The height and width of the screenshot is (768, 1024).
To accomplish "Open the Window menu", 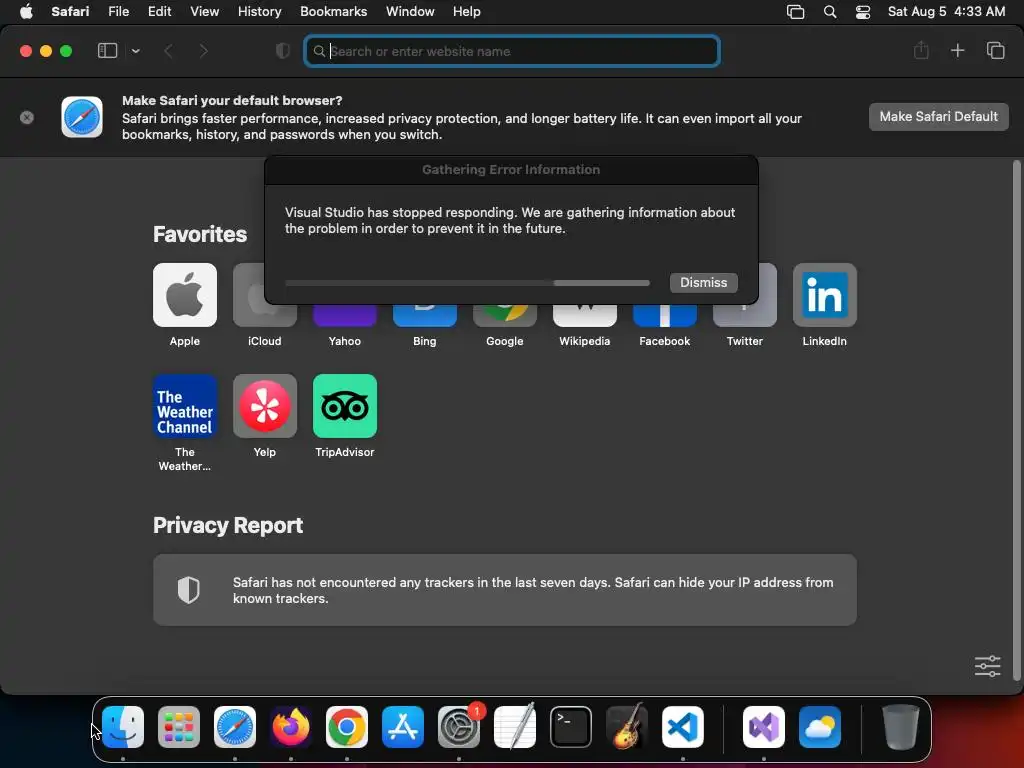I will [410, 11].
